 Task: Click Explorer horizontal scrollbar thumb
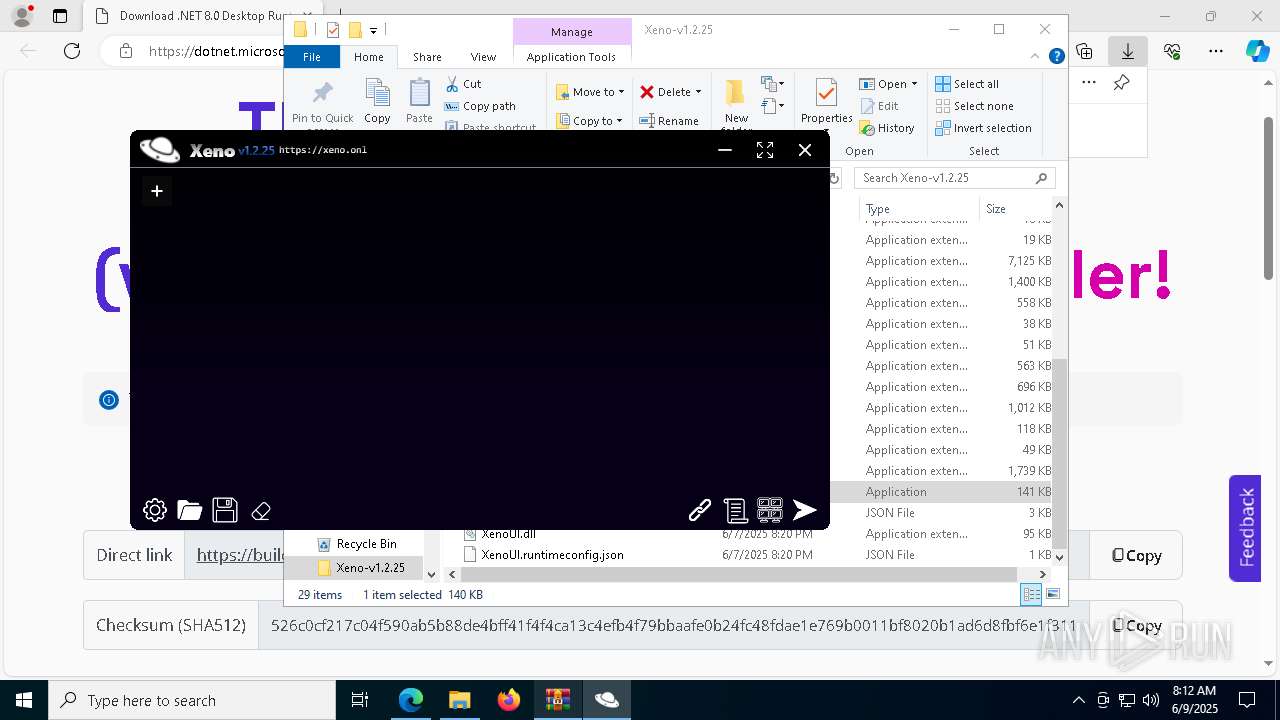coord(740,574)
